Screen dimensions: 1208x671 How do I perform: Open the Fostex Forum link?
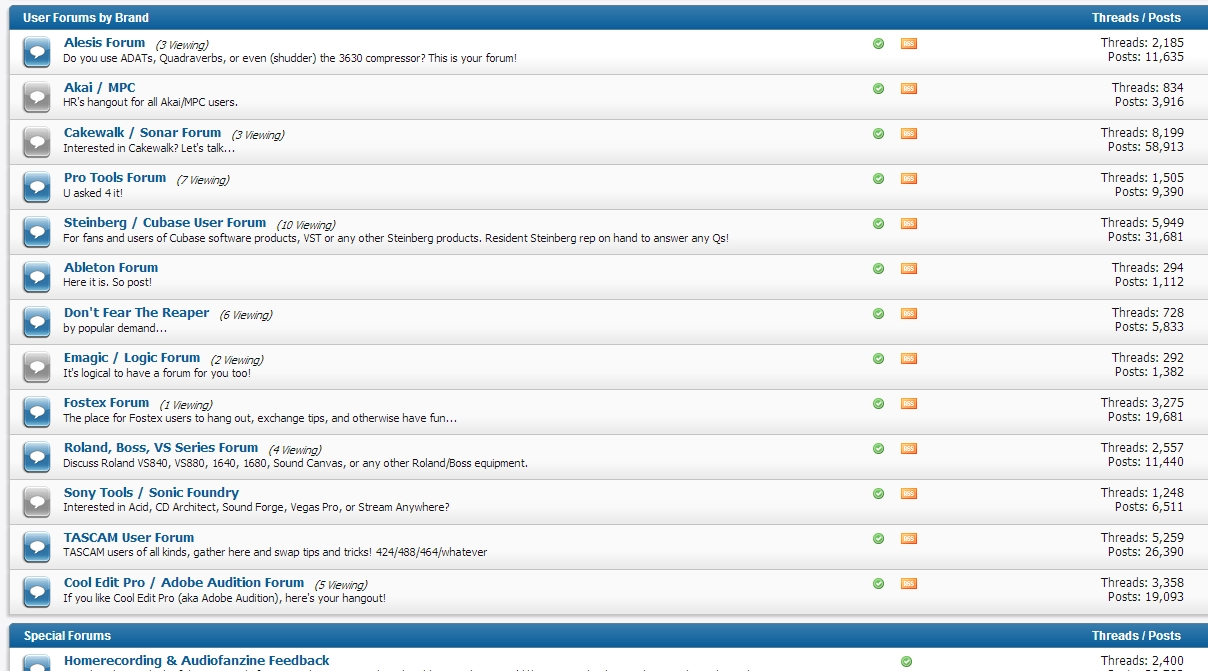point(107,403)
